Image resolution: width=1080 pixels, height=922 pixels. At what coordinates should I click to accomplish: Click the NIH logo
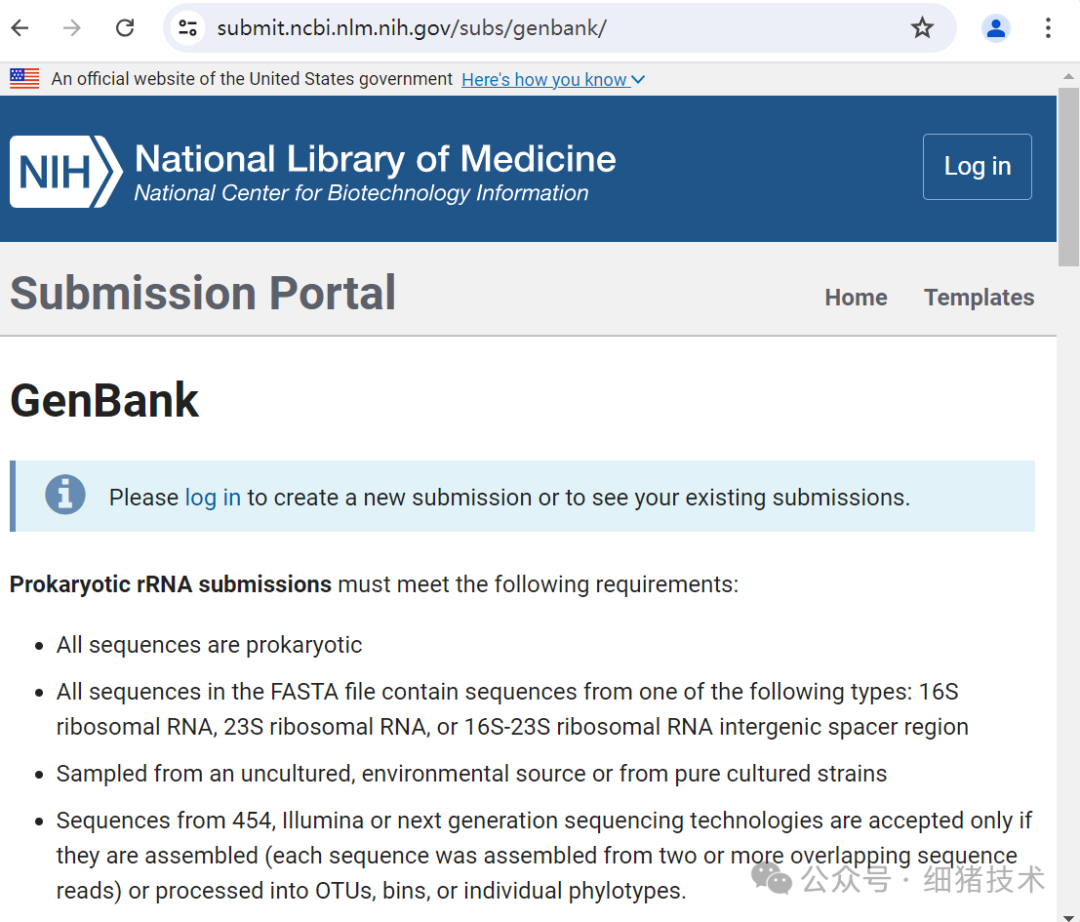click(x=66, y=171)
